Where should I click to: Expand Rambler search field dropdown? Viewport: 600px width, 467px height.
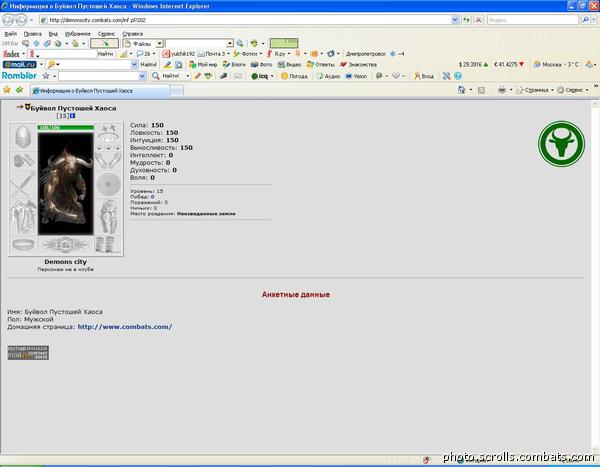142,76
